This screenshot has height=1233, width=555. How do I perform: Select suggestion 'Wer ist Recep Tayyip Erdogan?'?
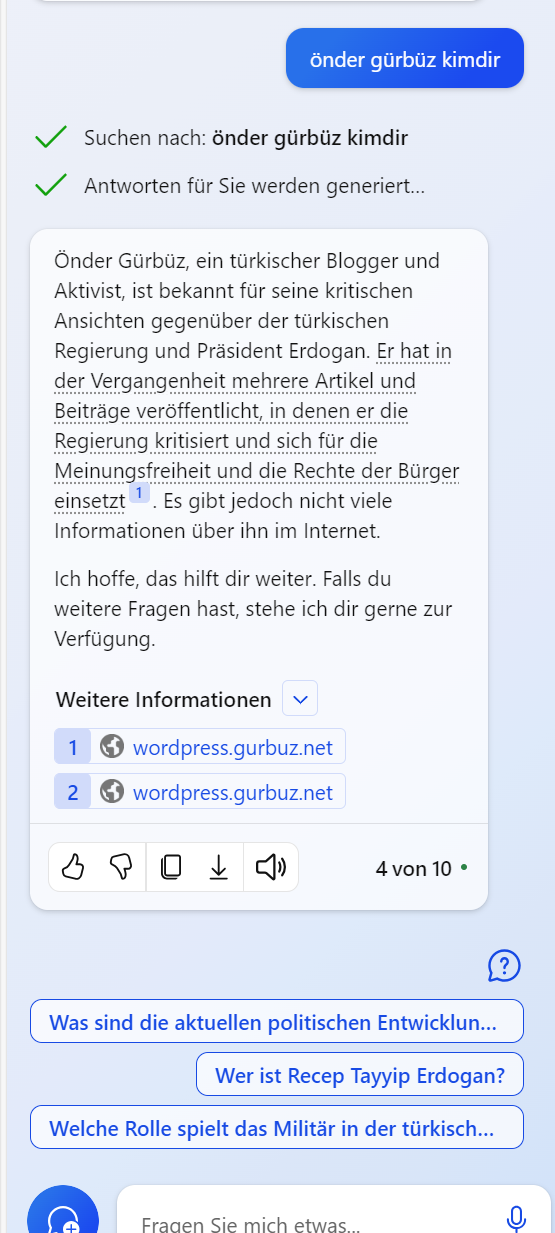[x=360, y=1074]
